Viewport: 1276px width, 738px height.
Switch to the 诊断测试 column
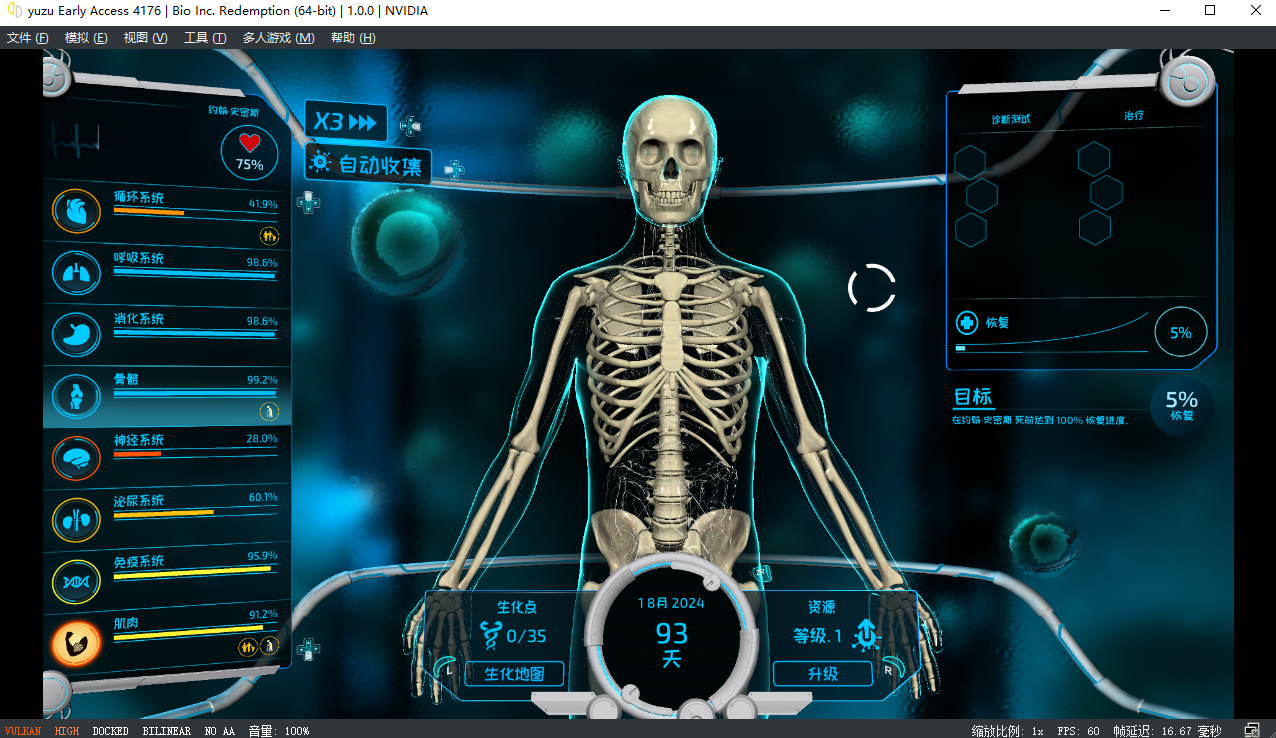1010,119
